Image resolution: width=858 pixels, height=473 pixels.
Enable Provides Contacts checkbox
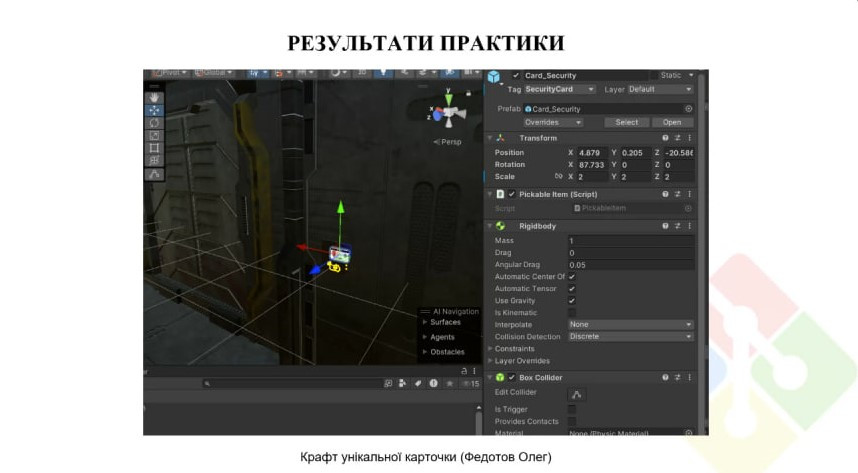(572, 421)
